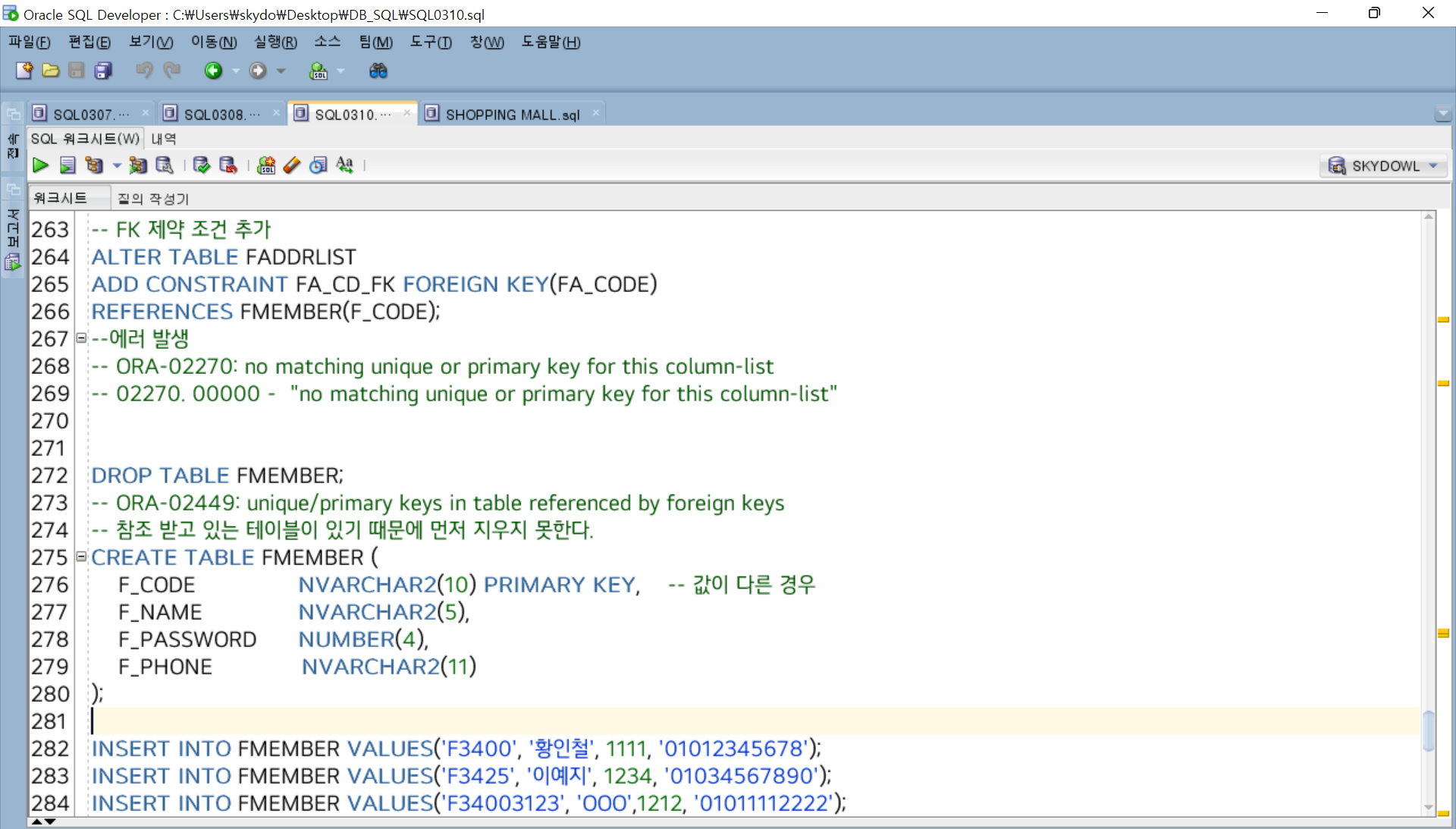Click the editor's vertical scrollbar thumb
Viewport: 1456px width, 829px height.
[1429, 730]
